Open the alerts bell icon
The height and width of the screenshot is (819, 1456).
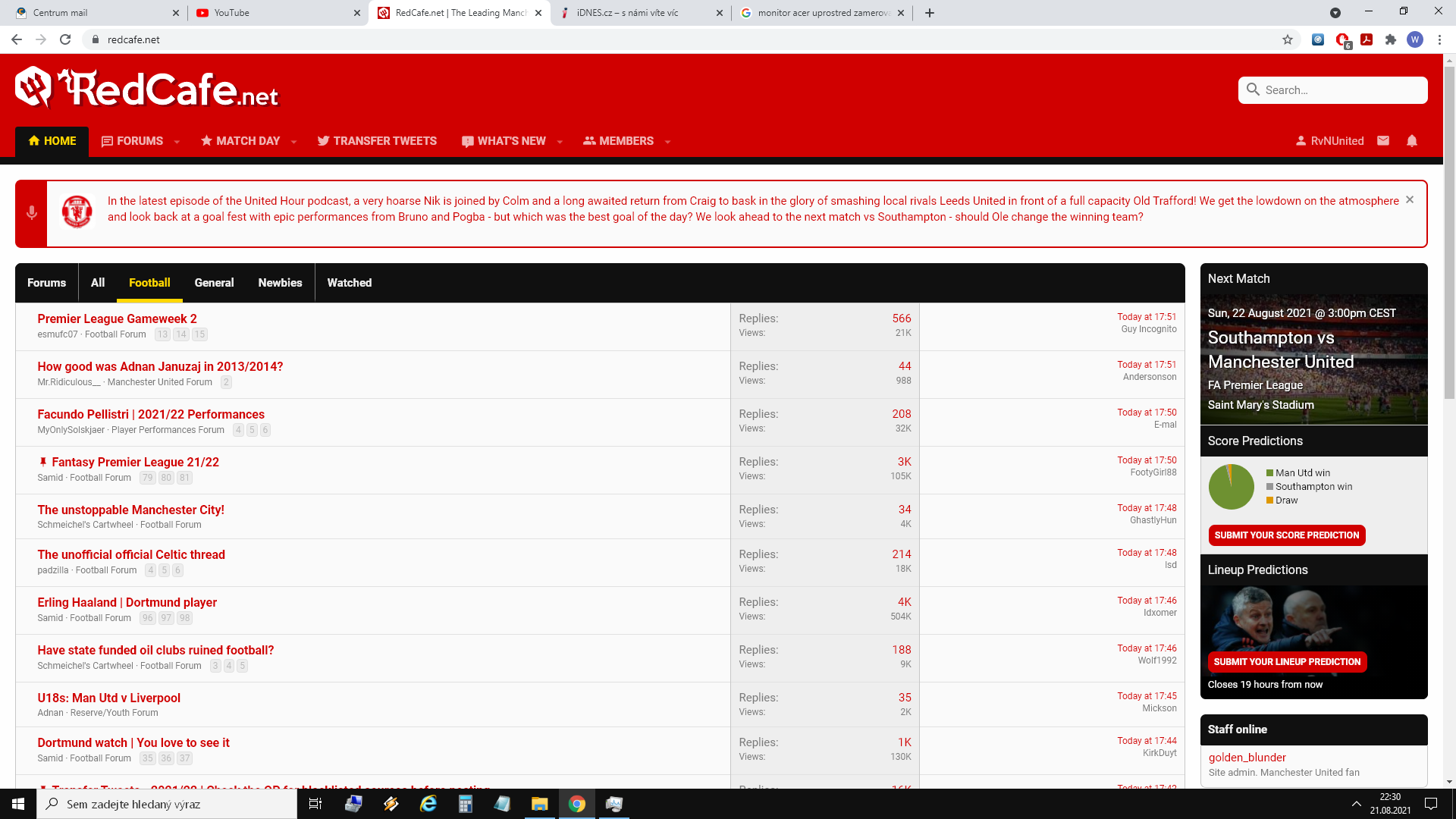1412,141
